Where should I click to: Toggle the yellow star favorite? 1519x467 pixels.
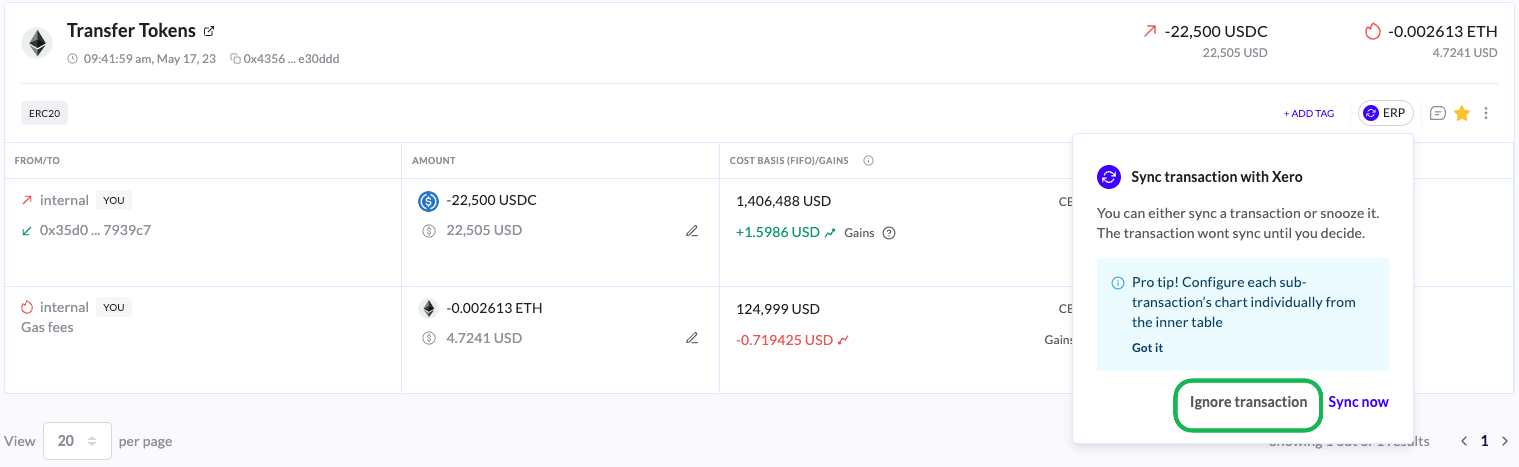(x=1462, y=113)
